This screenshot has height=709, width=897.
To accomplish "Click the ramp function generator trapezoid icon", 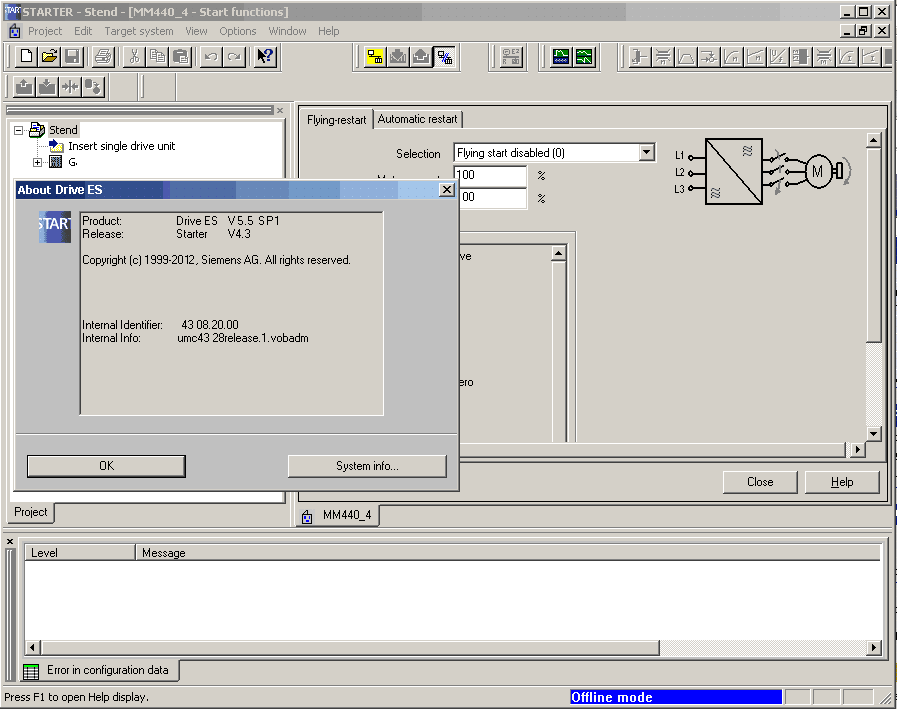I will click(x=686, y=57).
